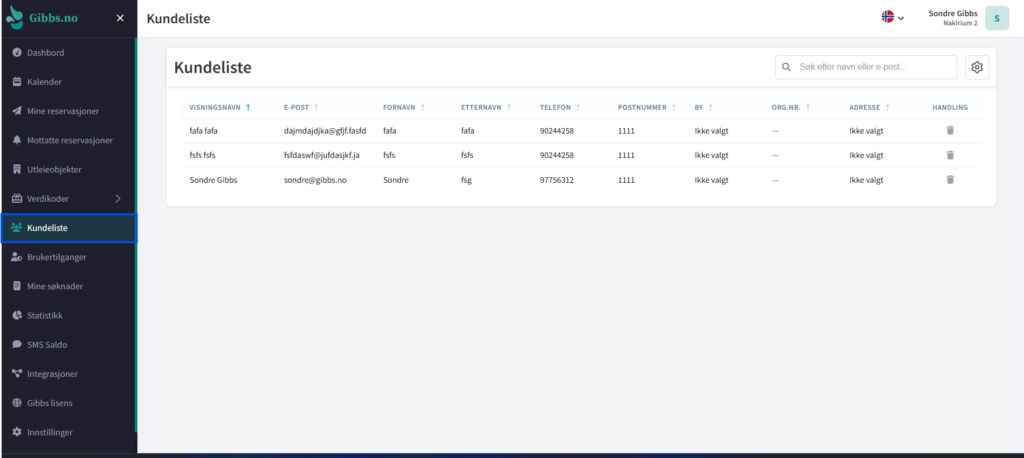Click the Visningsnavn column header
This screenshot has height=458, width=1024.
tap(216, 108)
